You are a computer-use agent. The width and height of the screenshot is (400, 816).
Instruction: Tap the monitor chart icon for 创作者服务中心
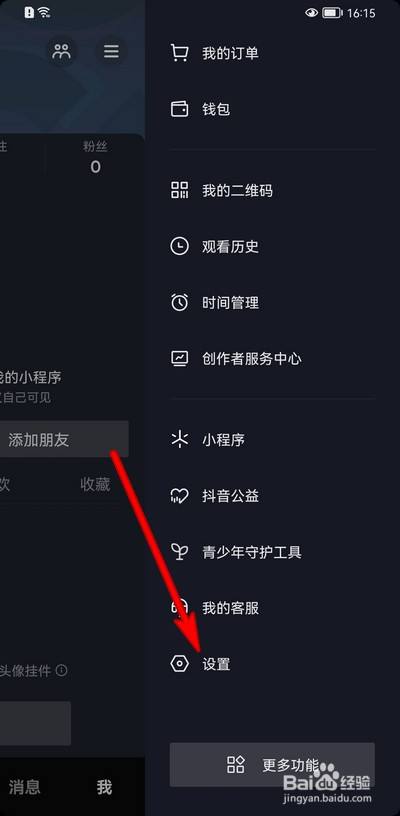point(179,358)
